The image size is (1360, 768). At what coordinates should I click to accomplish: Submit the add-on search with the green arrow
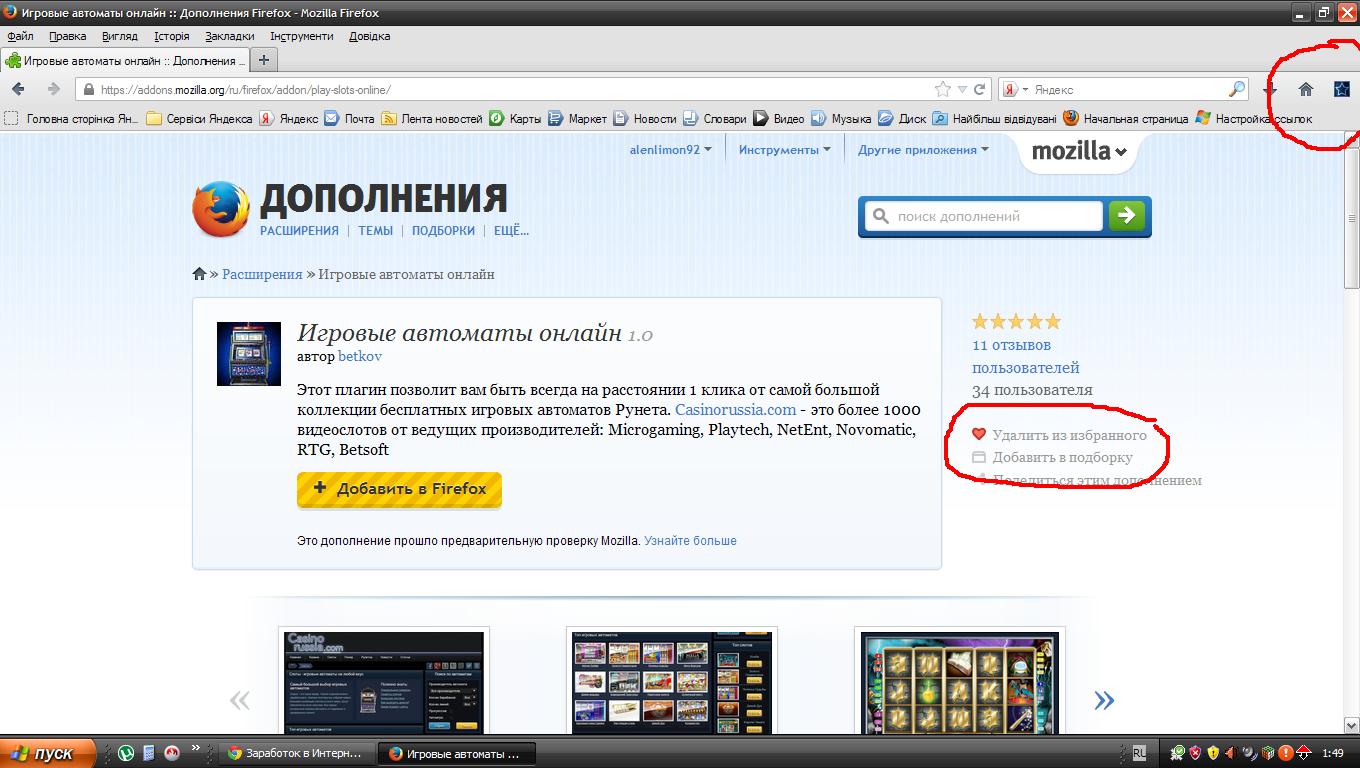click(1127, 215)
